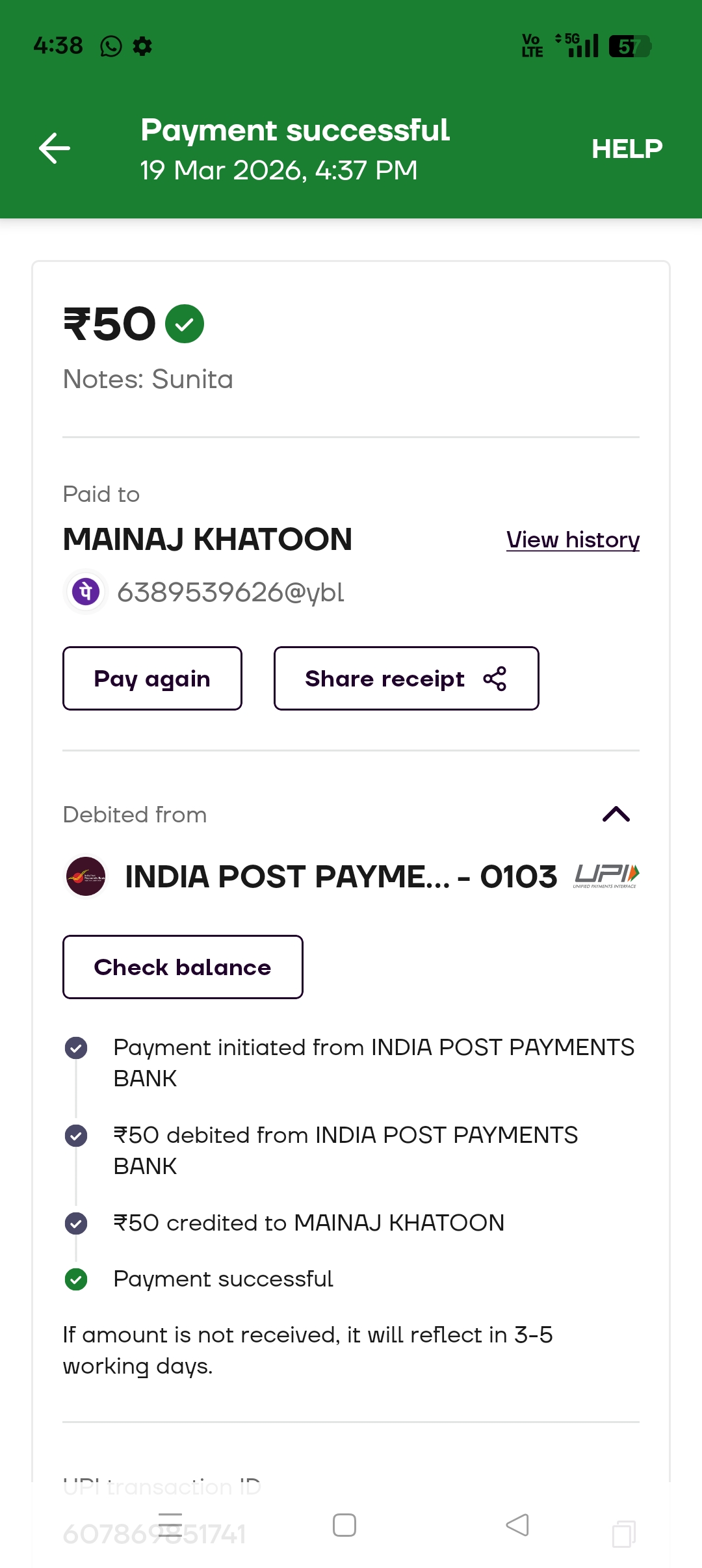The image size is (702, 1568).
Task: Tap the green Payment successful checkmark
Action: point(76,1279)
